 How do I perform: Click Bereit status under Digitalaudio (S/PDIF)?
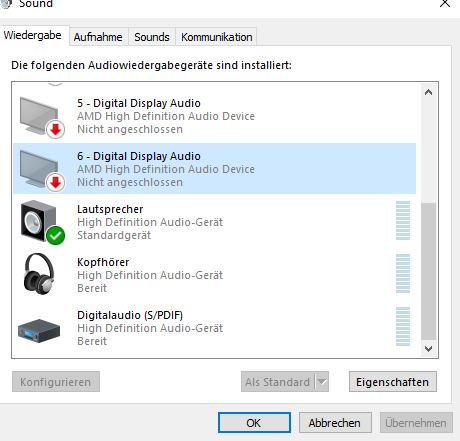pos(92,341)
